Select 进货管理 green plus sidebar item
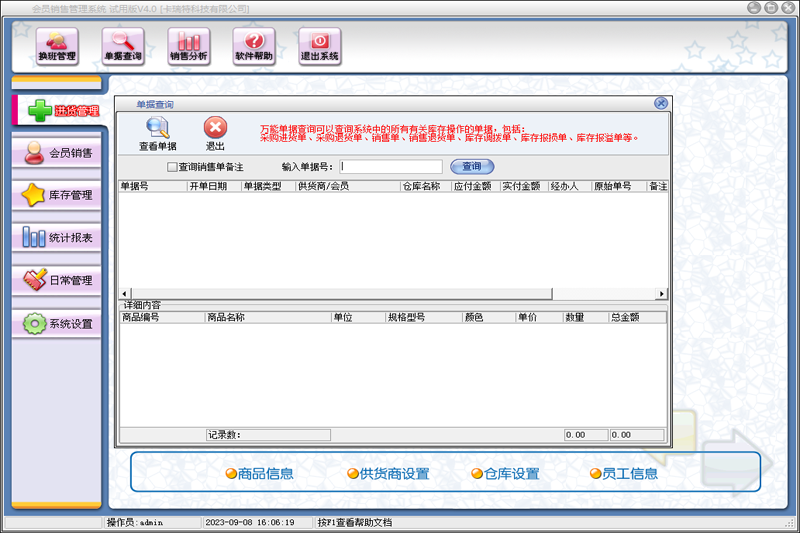The image size is (800, 533). click(x=60, y=110)
